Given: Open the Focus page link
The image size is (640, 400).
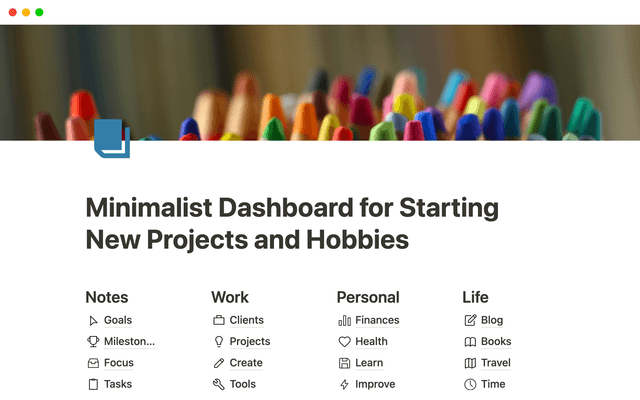Looking at the screenshot, I should (118, 363).
